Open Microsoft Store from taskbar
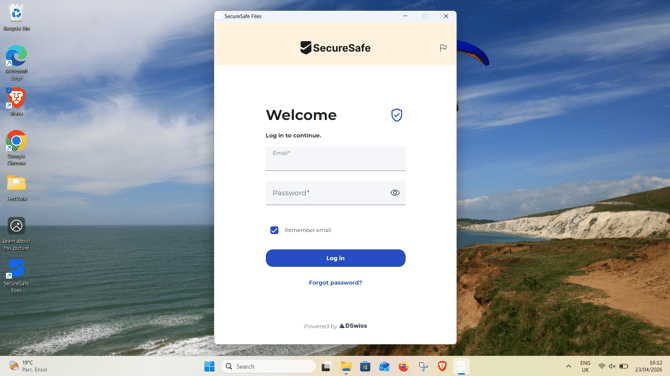The height and width of the screenshot is (376, 670). (365, 366)
